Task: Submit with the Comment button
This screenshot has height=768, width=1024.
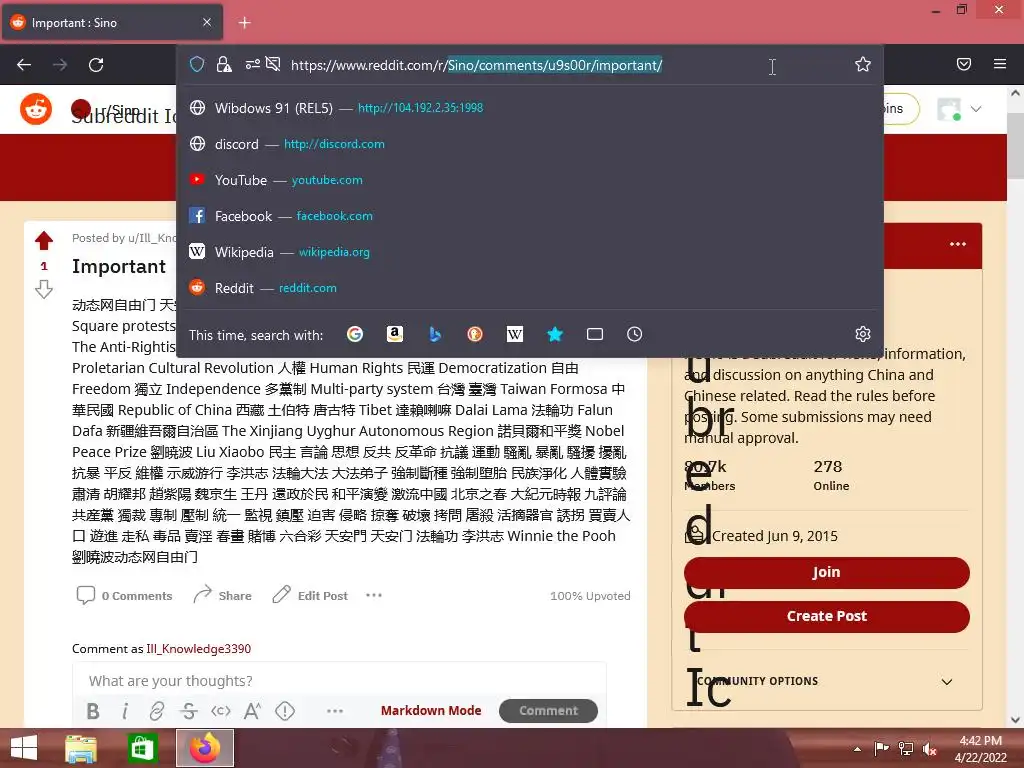Action: tap(549, 711)
